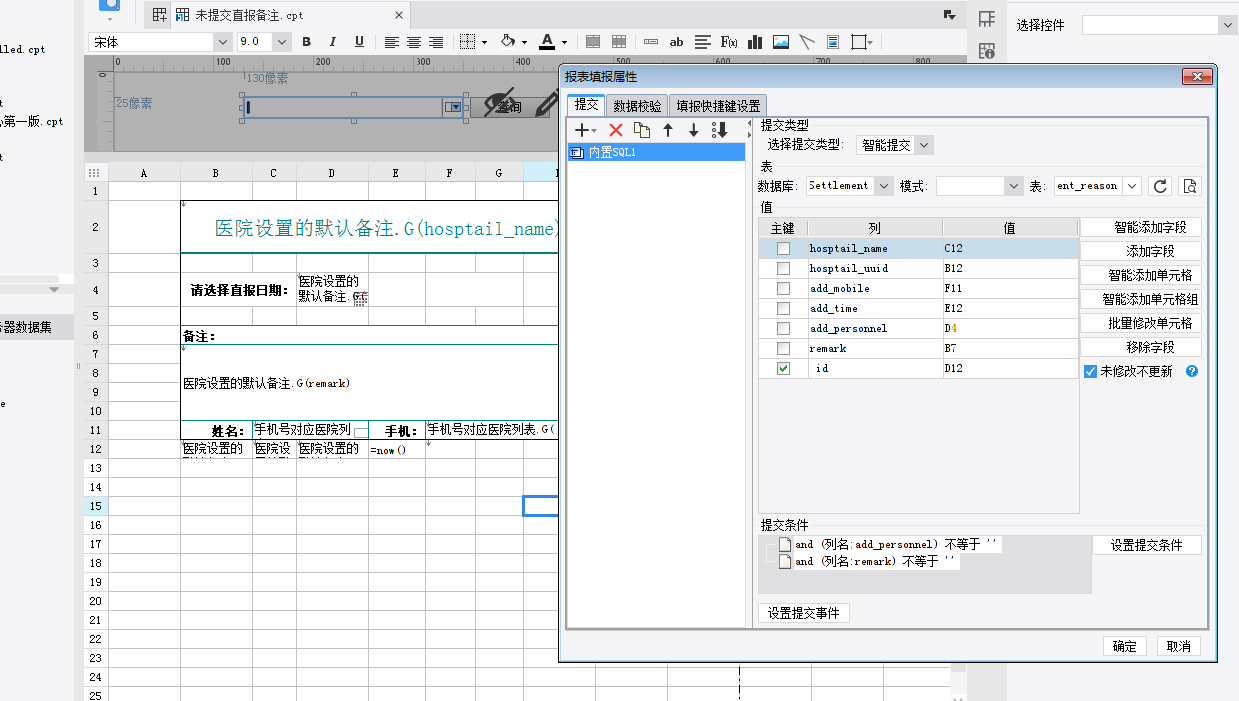
Task: Delete the submit item with the red X
Action: point(616,130)
